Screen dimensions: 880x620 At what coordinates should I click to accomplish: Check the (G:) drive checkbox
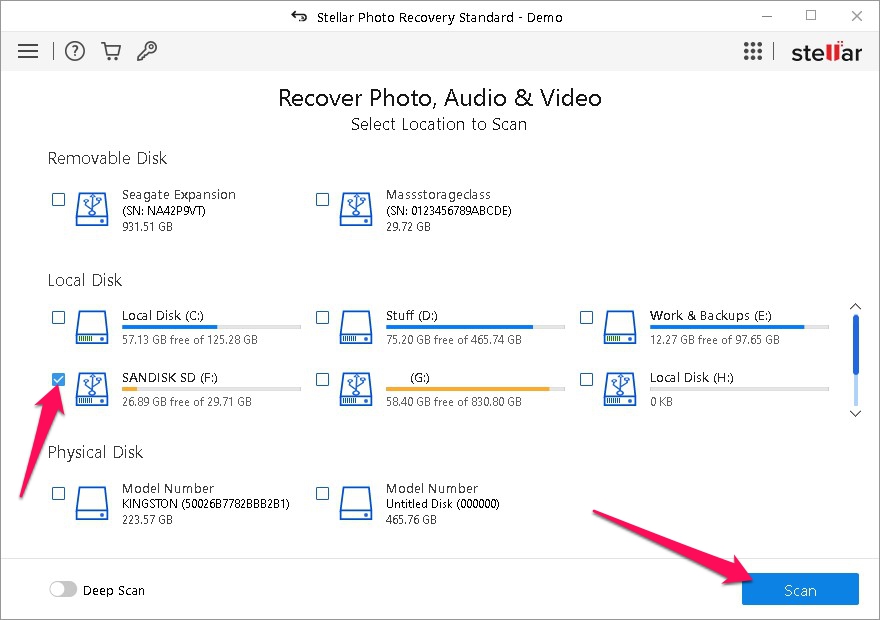(322, 379)
